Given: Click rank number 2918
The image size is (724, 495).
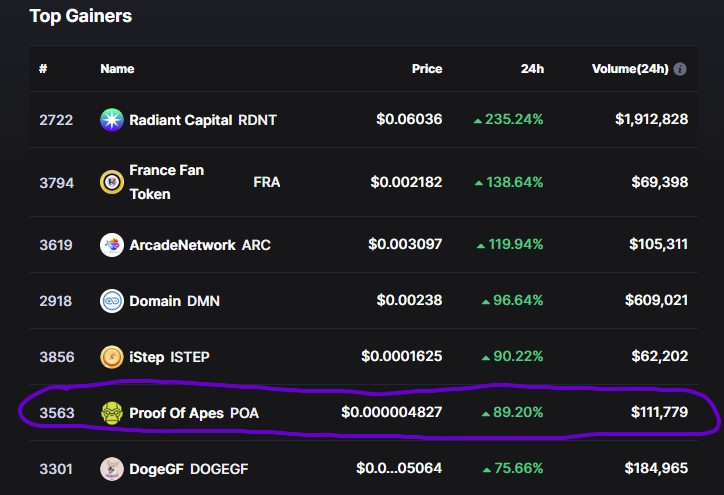Looking at the screenshot, I should (x=55, y=301).
